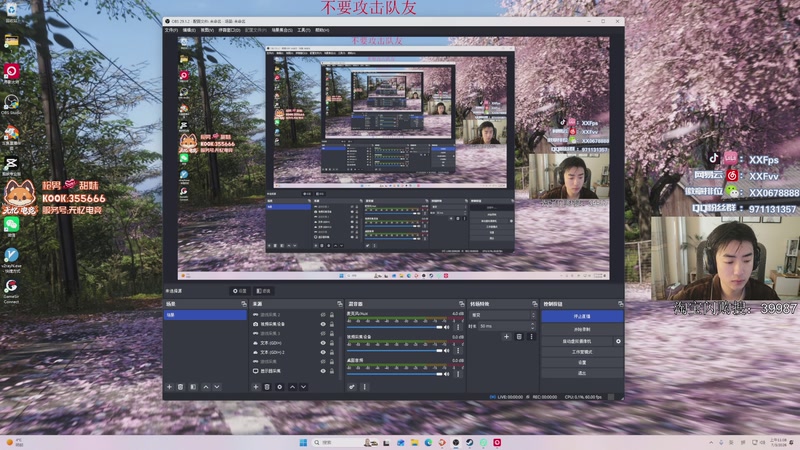The width and height of the screenshot is (800, 450).
Task: Toggle lock on 显示器采集 source
Action: tap(332, 371)
